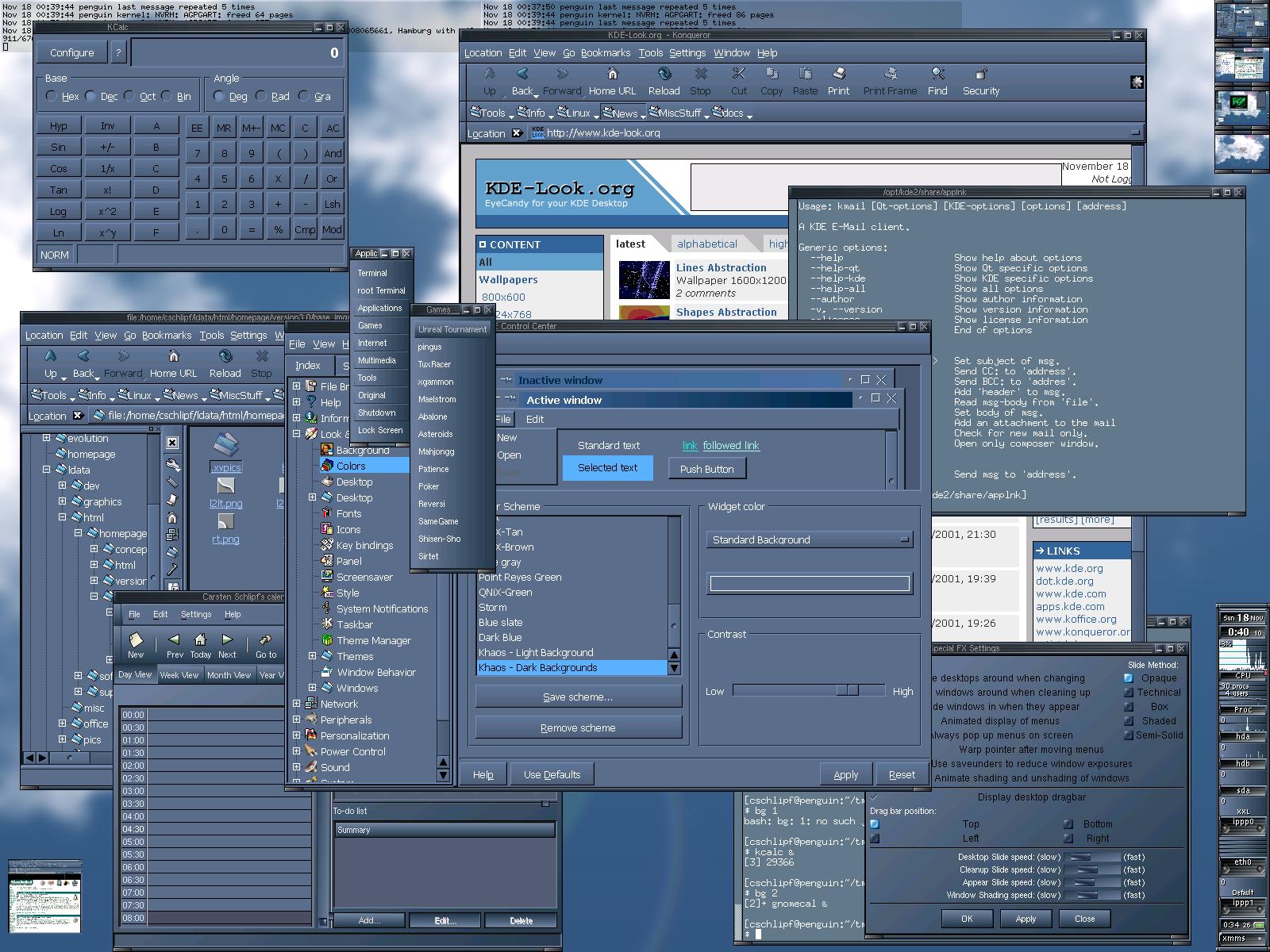Select Shaded slide method
This screenshot has height=952, width=1270.
coord(1129,721)
